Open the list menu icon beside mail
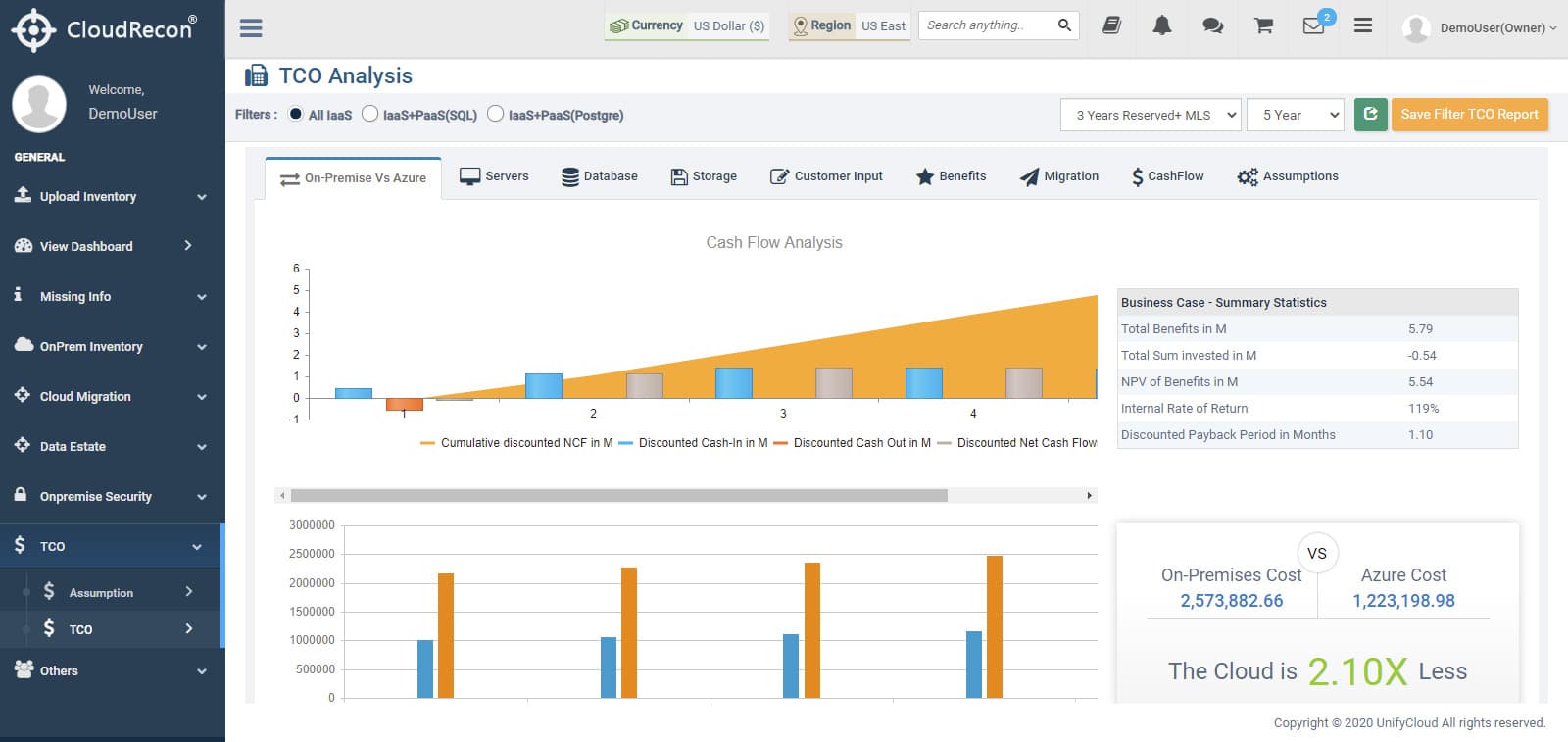The image size is (1568, 742). point(1362,25)
